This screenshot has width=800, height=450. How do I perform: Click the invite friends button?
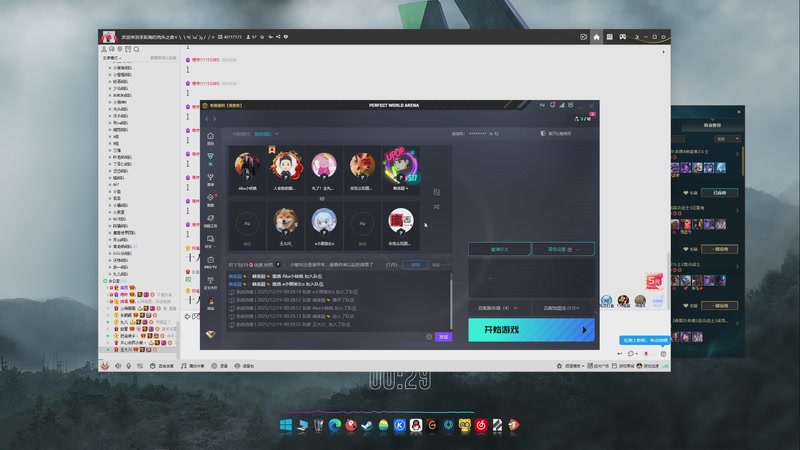[499, 249]
